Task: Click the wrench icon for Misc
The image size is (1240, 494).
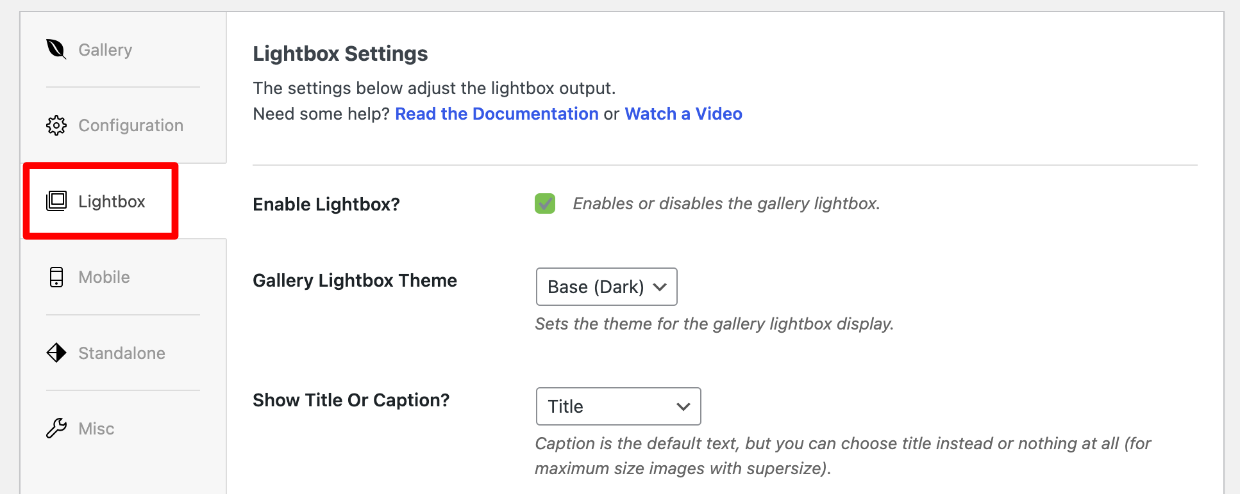Action: 56,429
